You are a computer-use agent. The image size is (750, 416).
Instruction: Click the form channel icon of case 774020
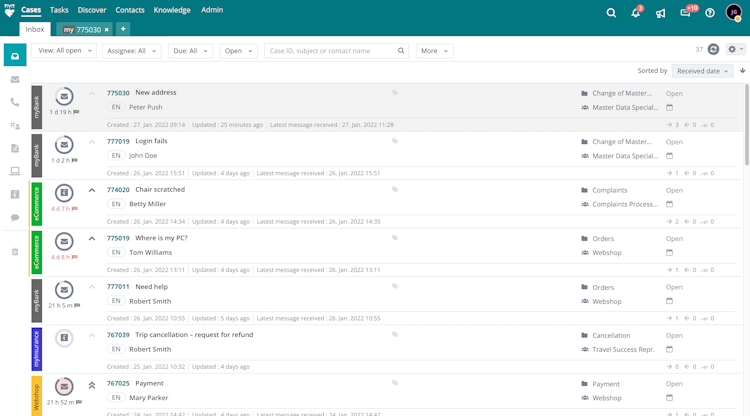64,193
